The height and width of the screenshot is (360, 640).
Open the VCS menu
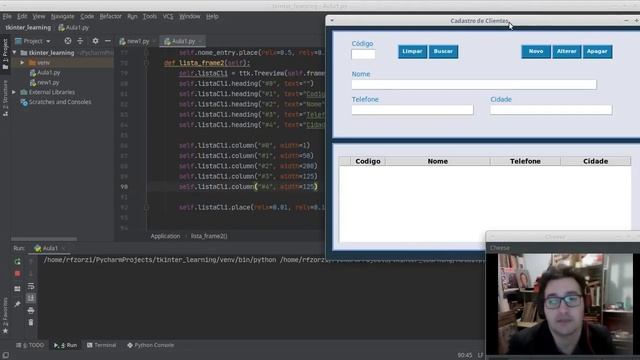(x=168, y=16)
